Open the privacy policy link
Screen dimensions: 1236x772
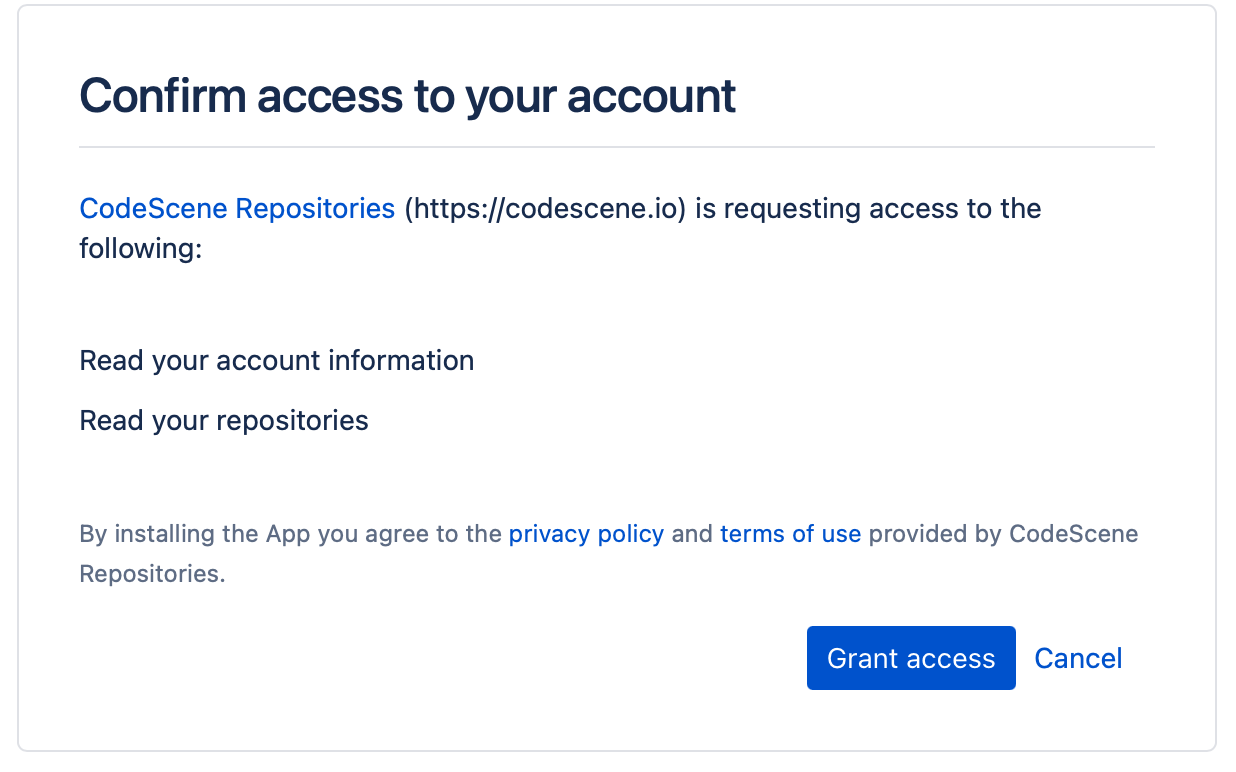click(x=586, y=534)
